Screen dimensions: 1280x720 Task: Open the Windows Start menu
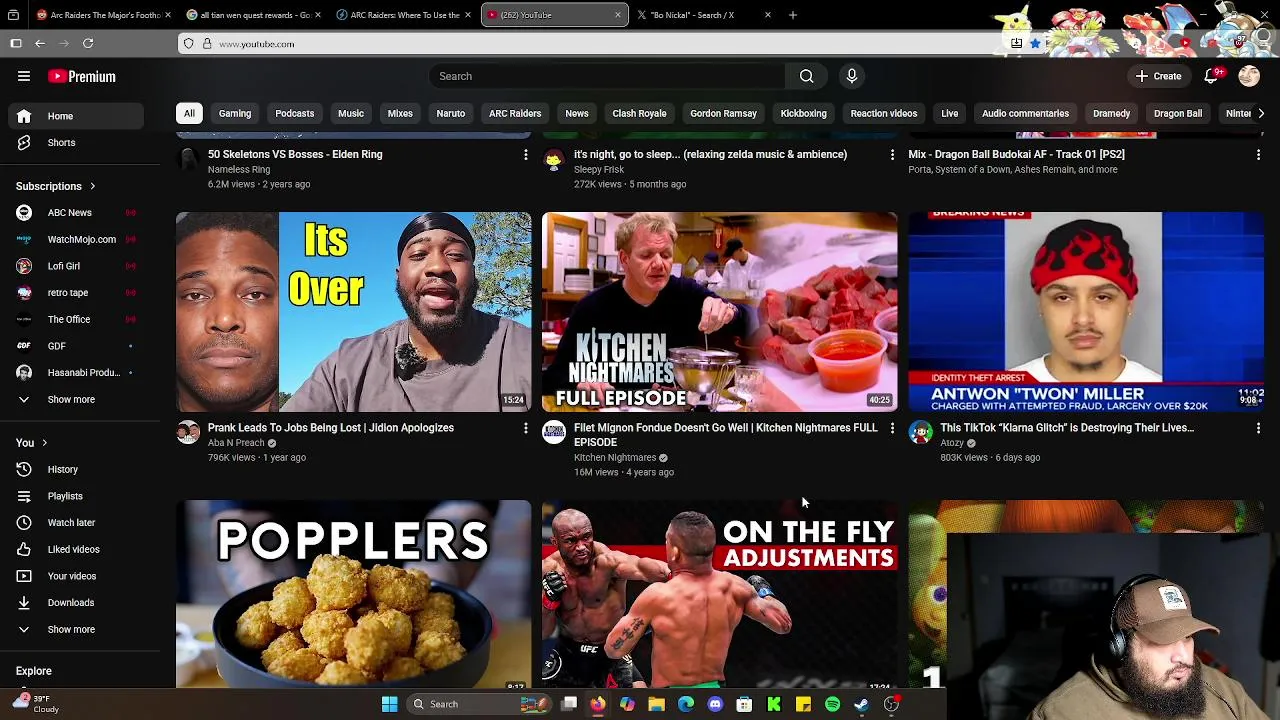click(x=389, y=704)
